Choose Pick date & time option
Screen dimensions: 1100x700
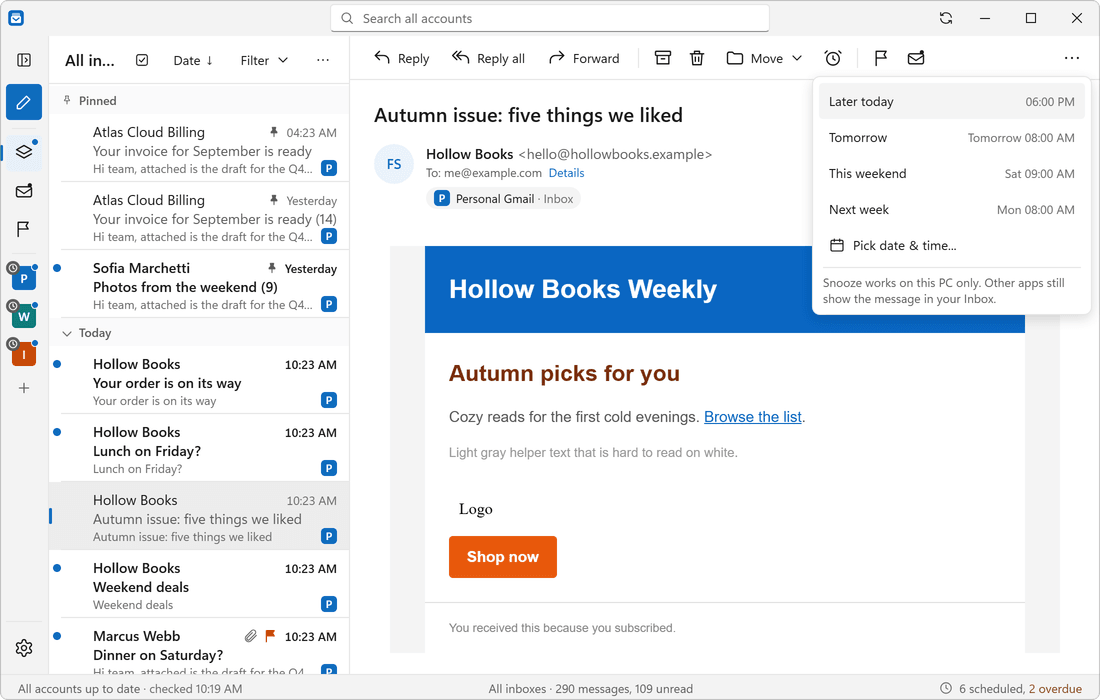(x=951, y=245)
